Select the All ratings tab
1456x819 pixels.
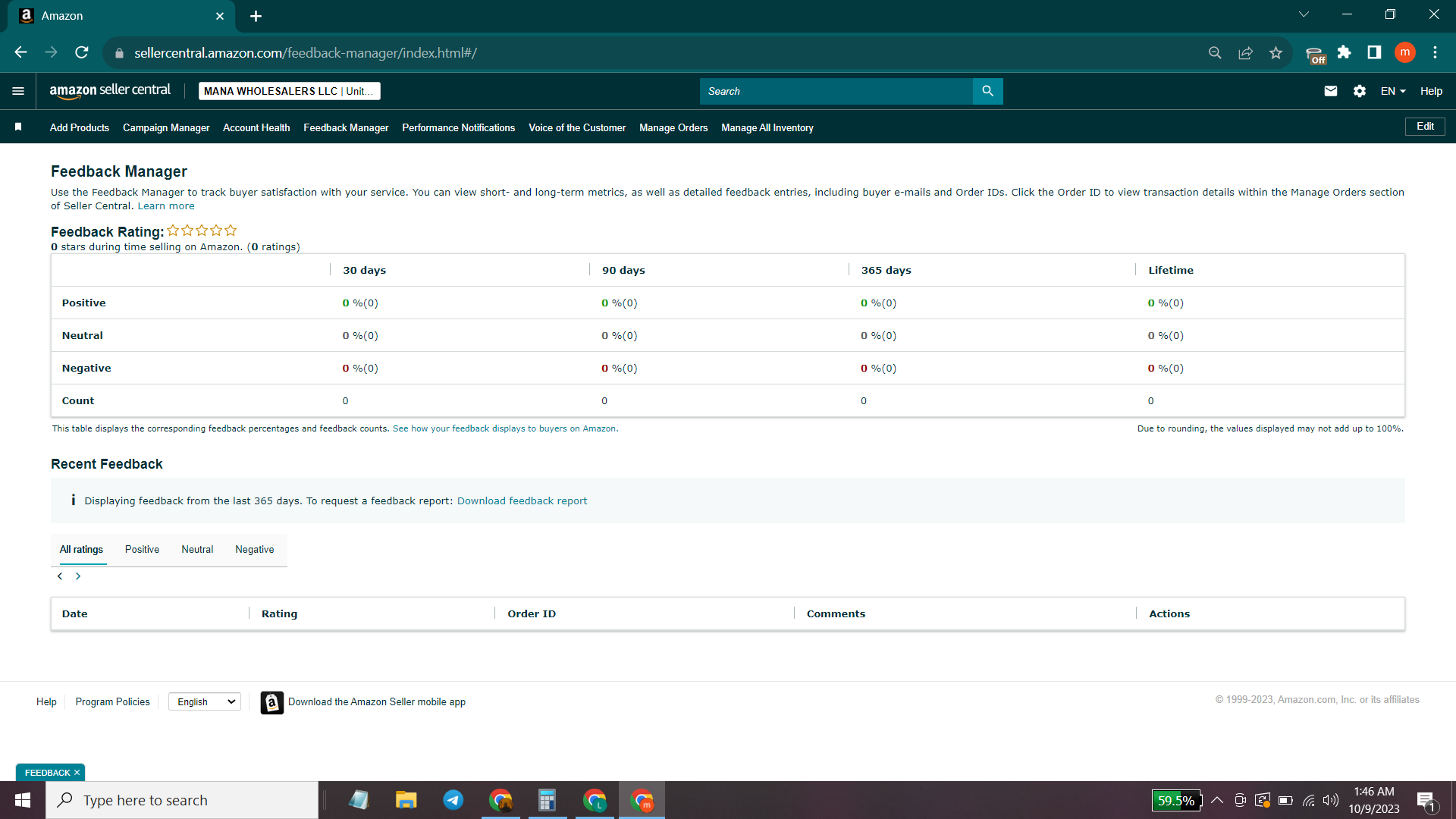(81, 550)
